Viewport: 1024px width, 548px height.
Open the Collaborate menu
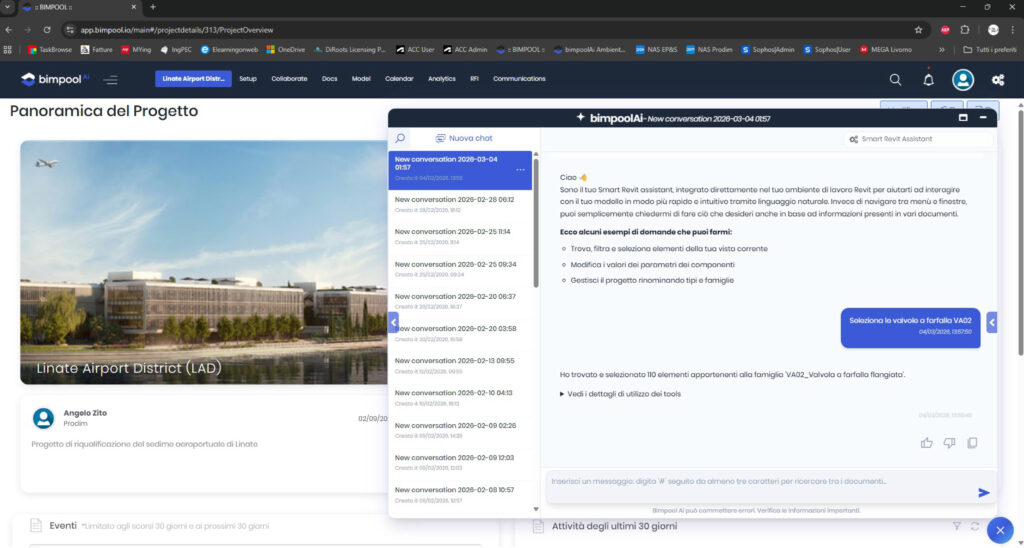click(x=289, y=79)
